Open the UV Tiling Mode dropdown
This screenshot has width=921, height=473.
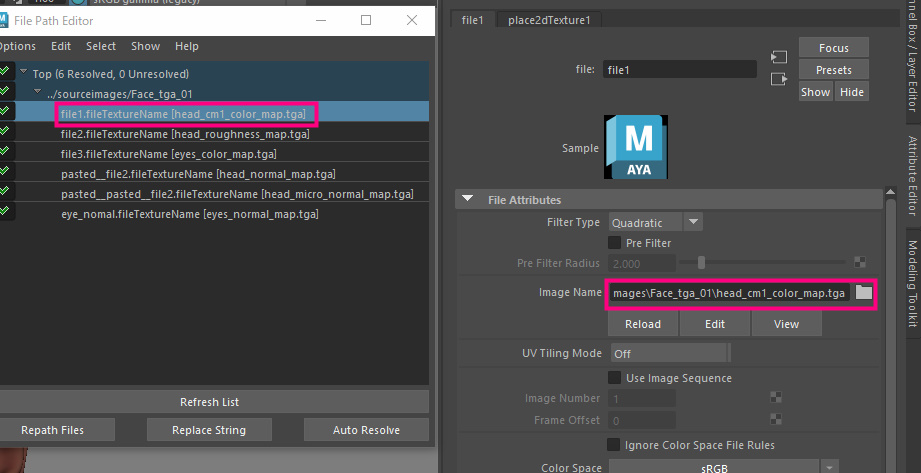pyautogui.click(x=670, y=353)
